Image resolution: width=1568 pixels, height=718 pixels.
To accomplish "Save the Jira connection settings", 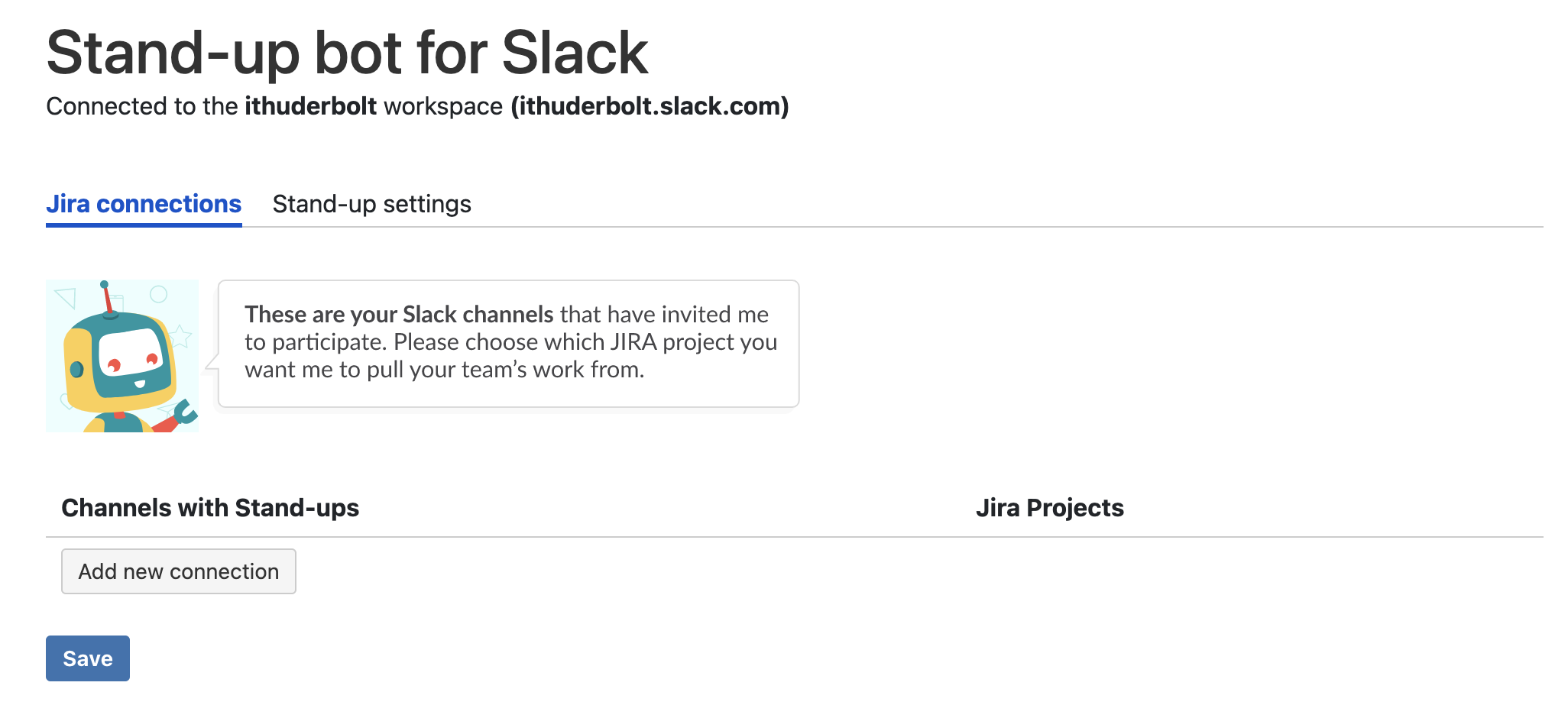I will pos(88,658).
